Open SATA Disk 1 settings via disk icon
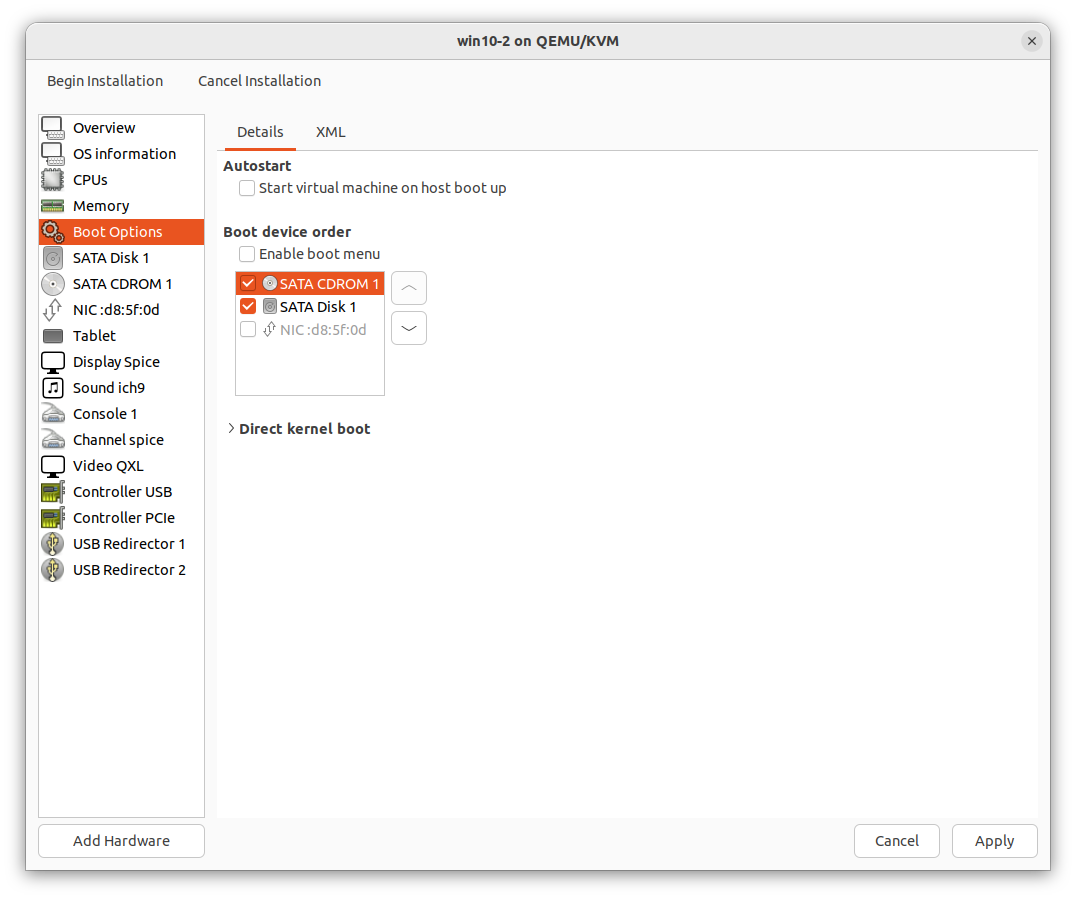 pyautogui.click(x=52, y=257)
